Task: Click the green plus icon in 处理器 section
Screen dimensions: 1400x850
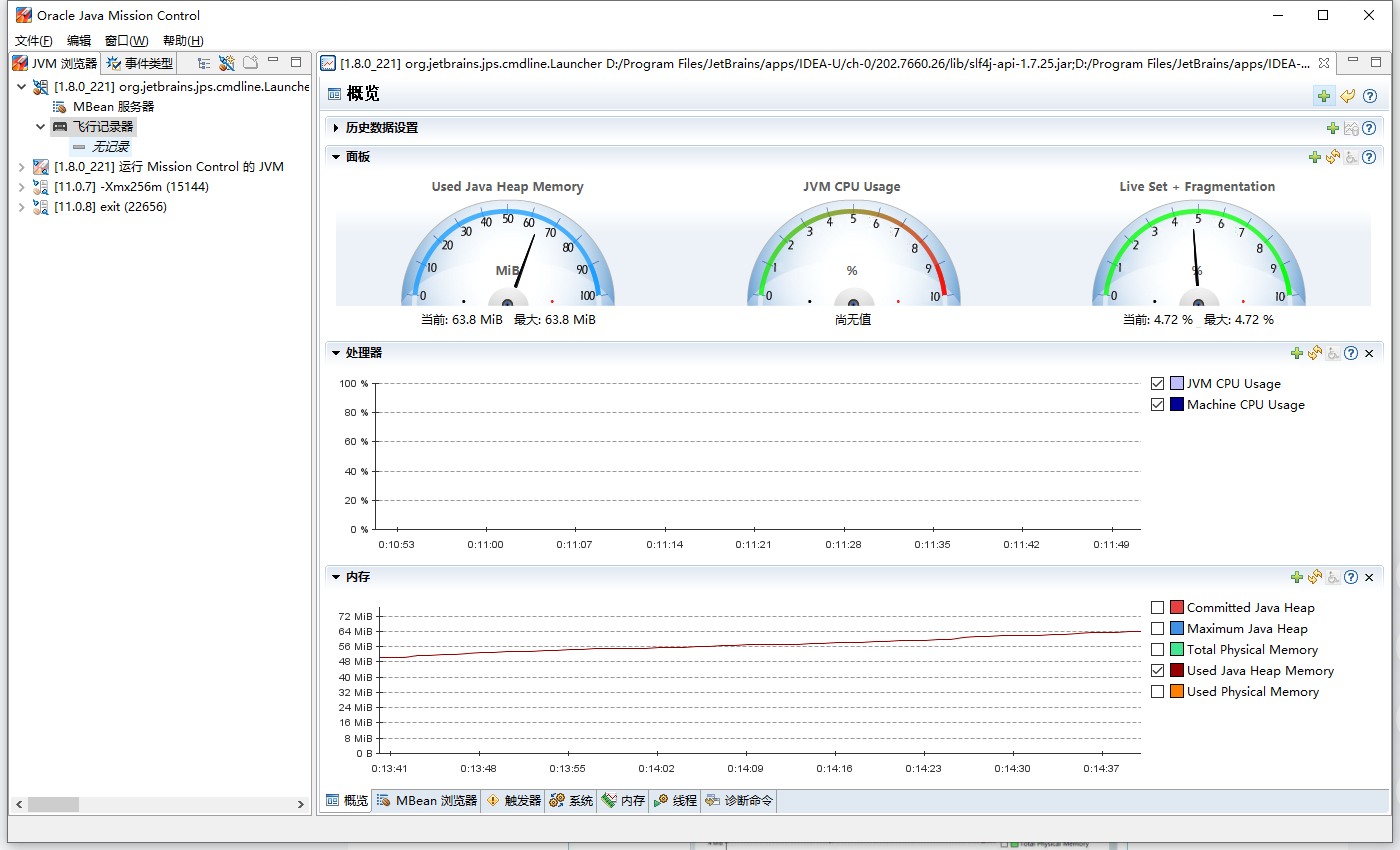Action: (1297, 353)
